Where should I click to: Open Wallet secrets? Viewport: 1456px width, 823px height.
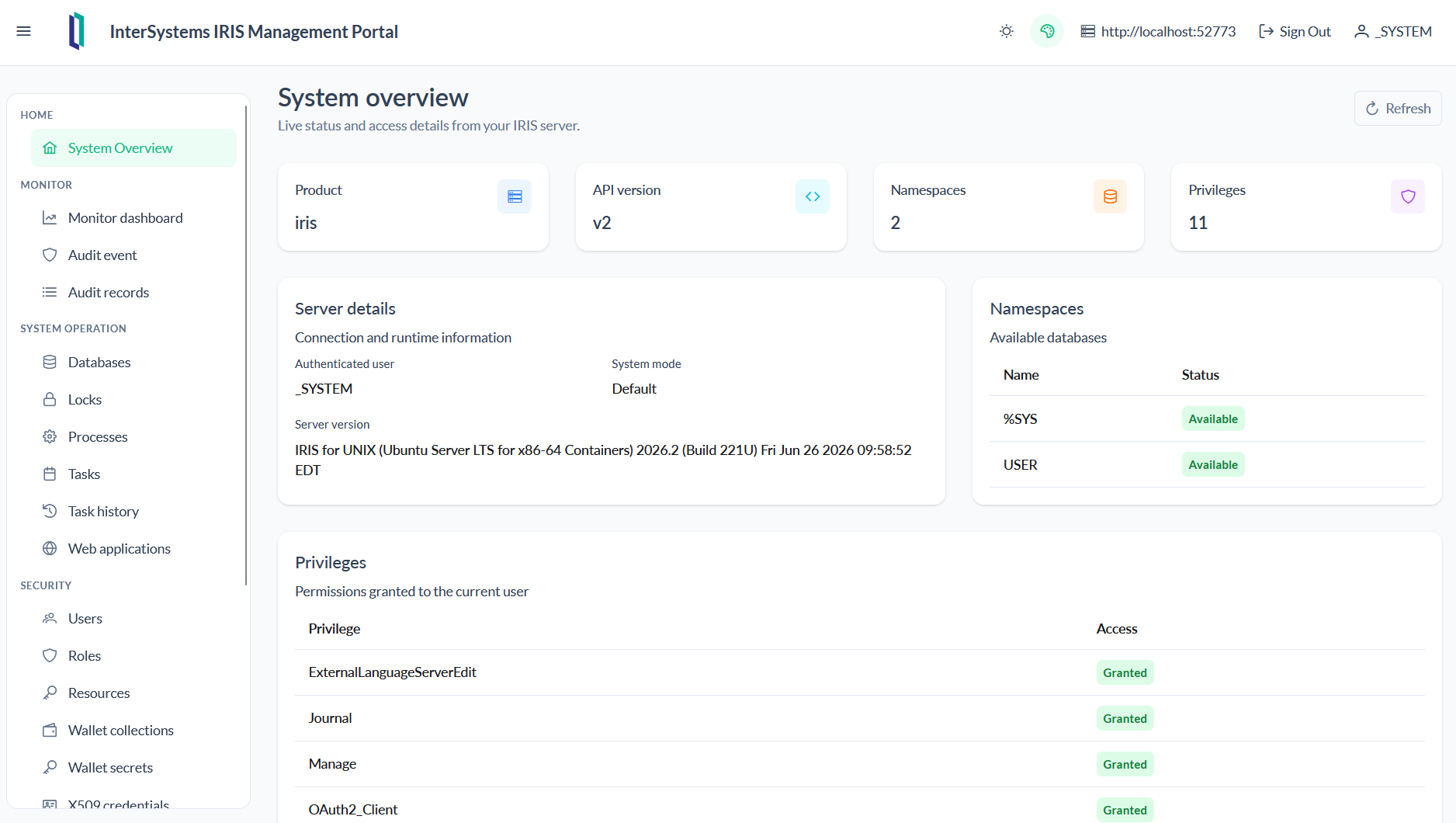click(x=133, y=767)
